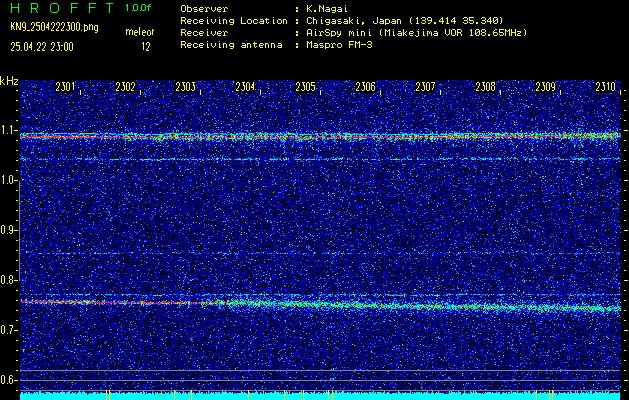Click the 0.9 kHz frequency label

(x=9, y=230)
